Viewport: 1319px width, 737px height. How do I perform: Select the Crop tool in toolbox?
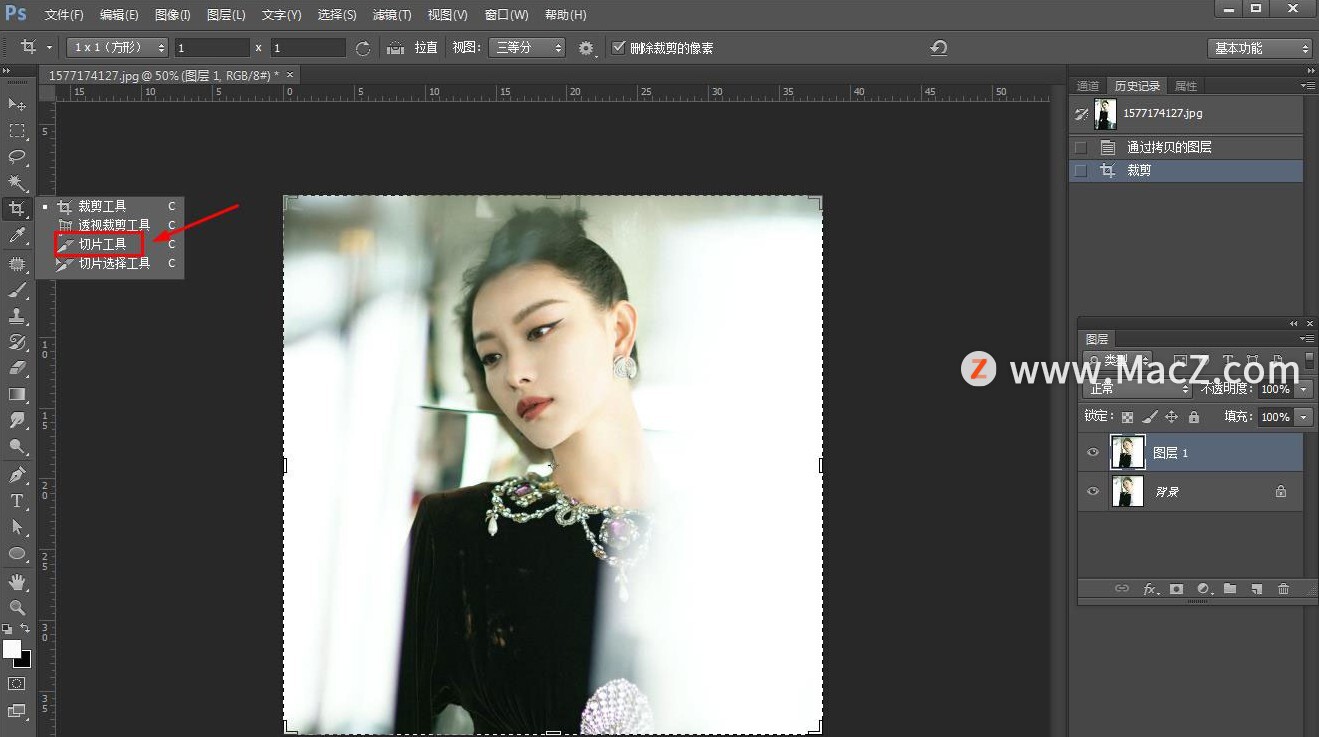click(17, 209)
